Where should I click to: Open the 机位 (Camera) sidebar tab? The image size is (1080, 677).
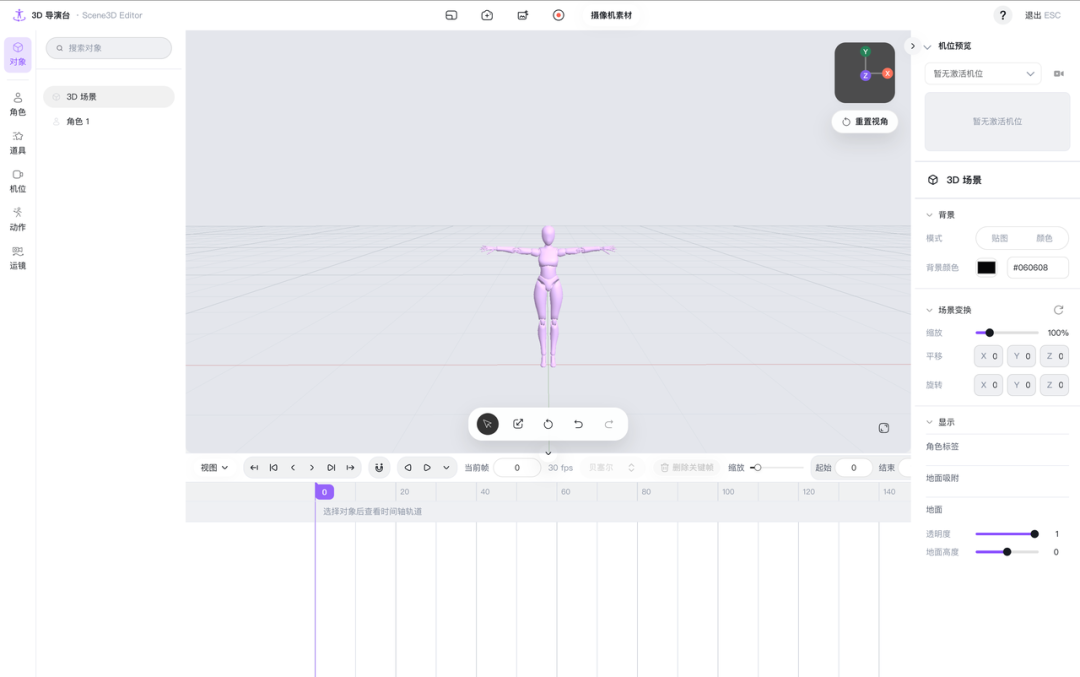tap(18, 181)
